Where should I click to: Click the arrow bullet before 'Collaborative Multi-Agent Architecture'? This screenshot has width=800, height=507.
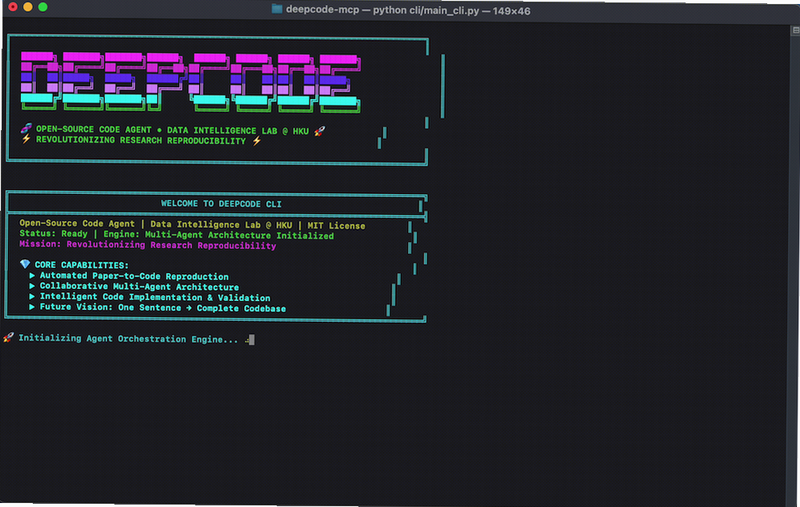pyautogui.click(x=32, y=286)
